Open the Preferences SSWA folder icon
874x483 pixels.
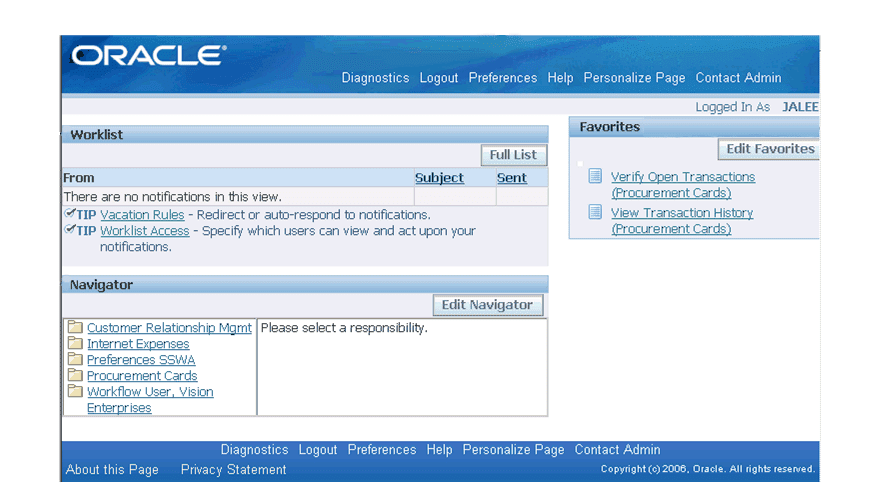click(x=75, y=359)
